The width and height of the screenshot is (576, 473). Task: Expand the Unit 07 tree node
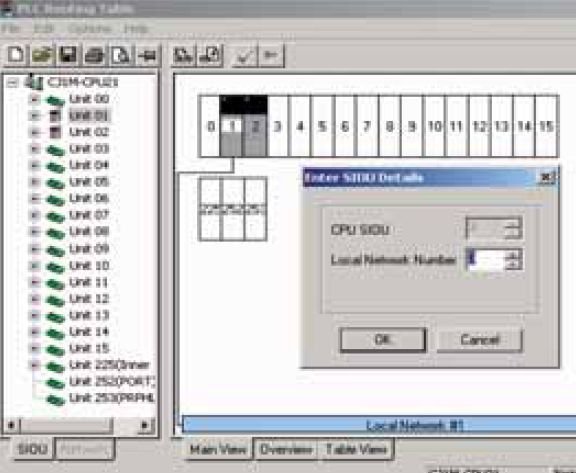click(x=35, y=215)
